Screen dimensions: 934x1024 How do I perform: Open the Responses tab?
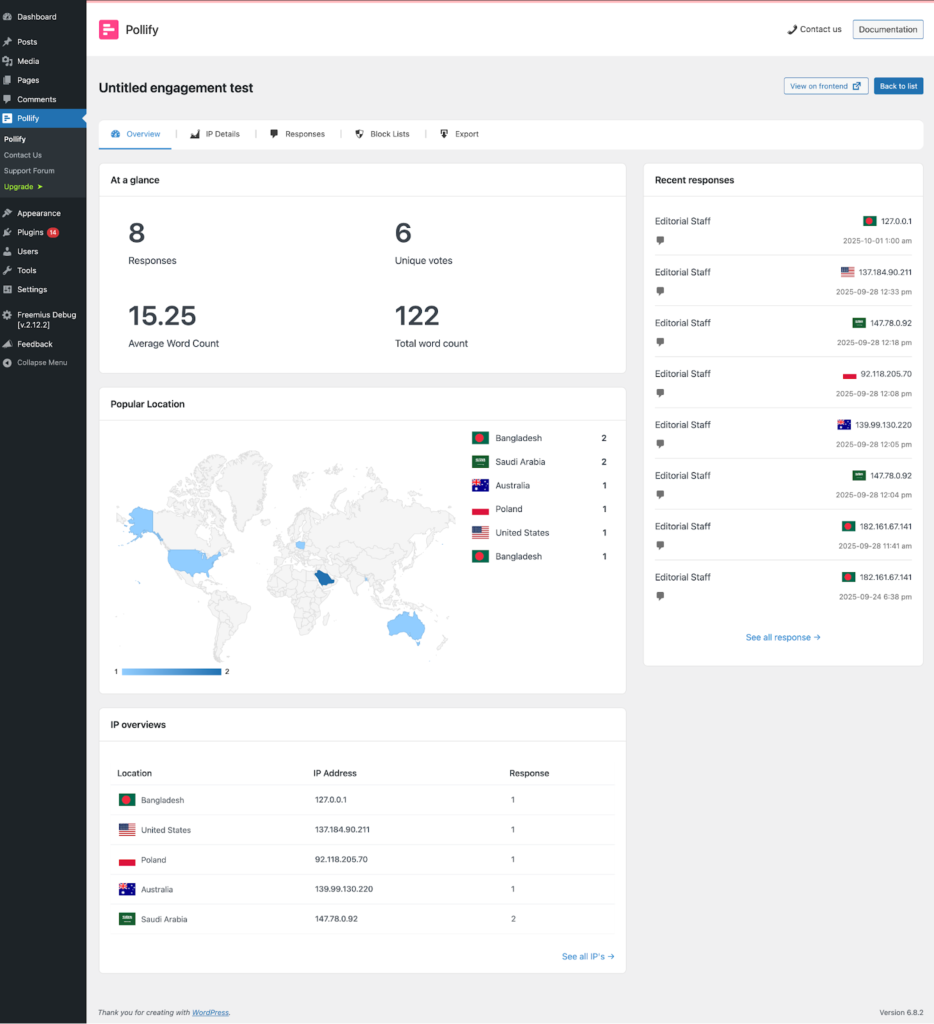(297, 134)
